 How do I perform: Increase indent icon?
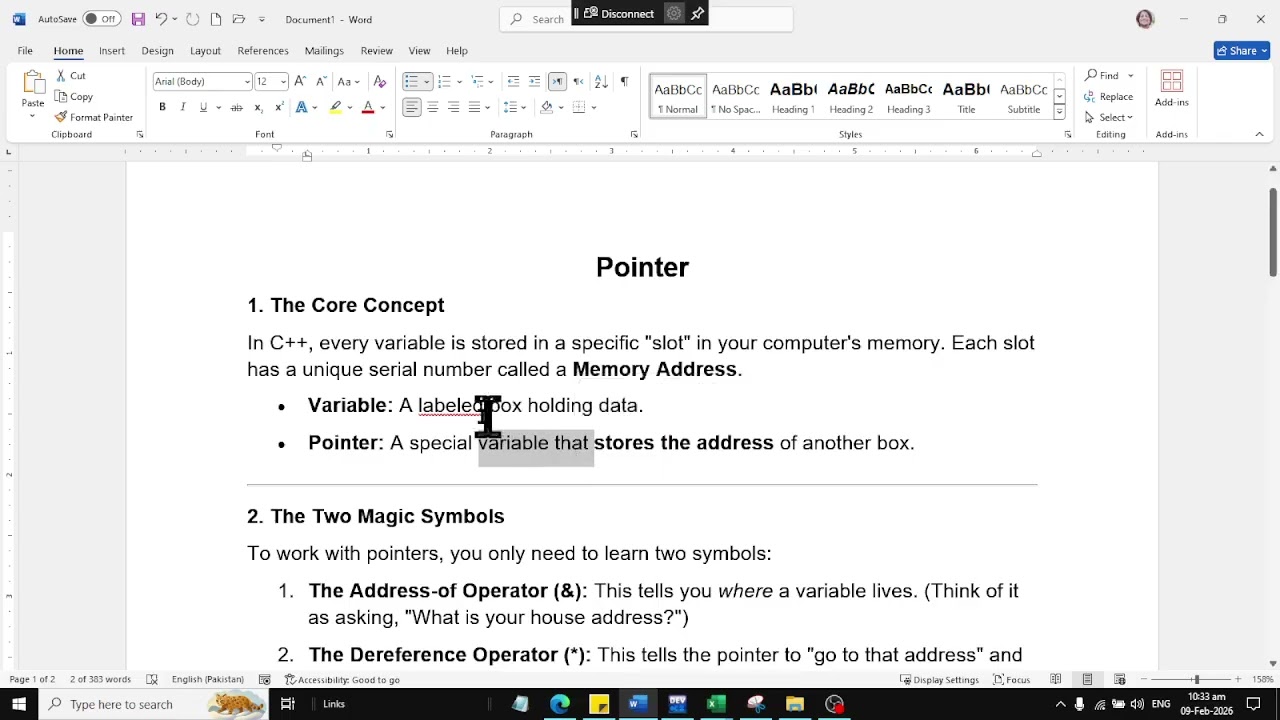534,81
